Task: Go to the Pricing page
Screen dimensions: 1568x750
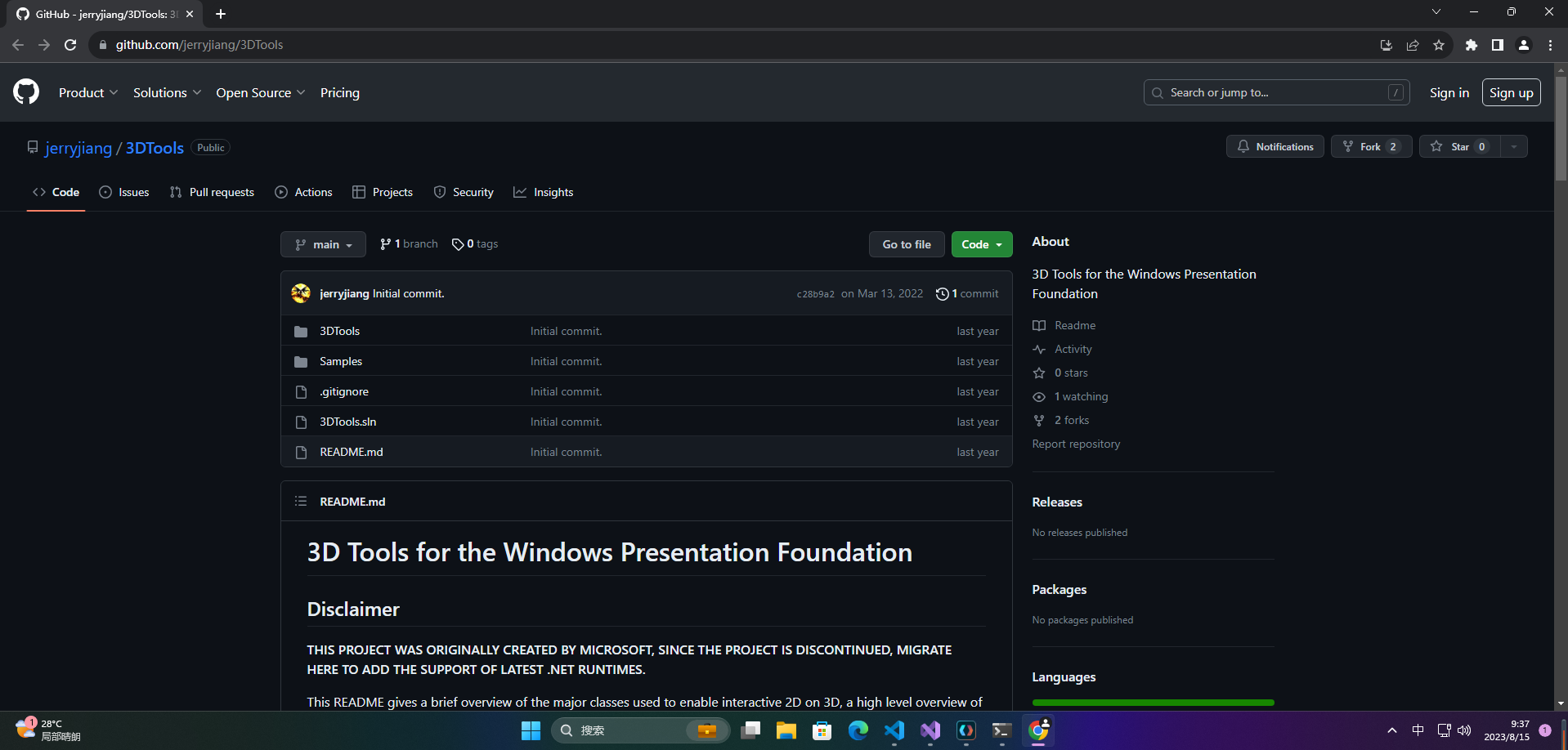Action: pyautogui.click(x=340, y=92)
